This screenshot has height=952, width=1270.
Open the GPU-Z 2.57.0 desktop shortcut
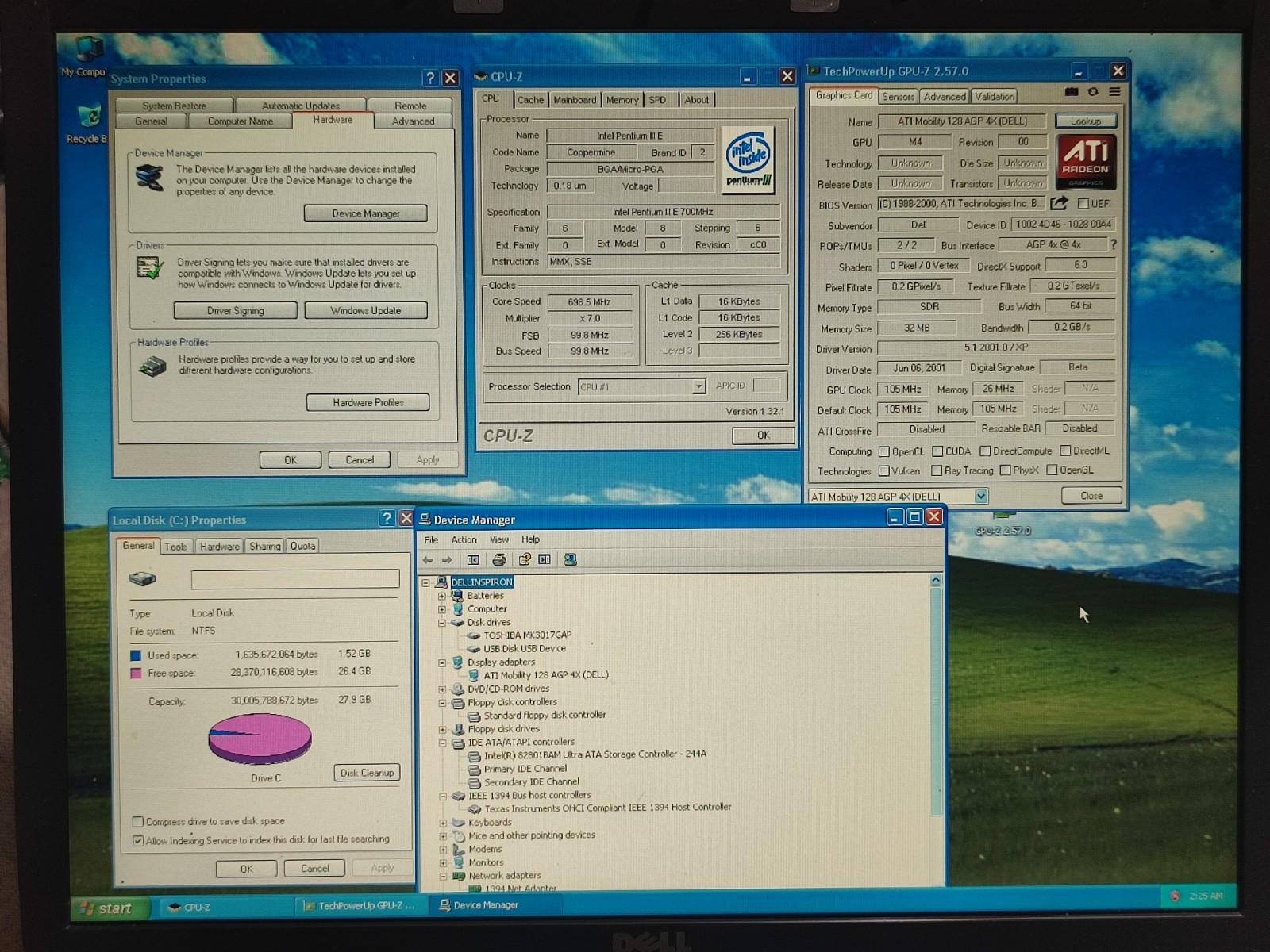(1003, 524)
